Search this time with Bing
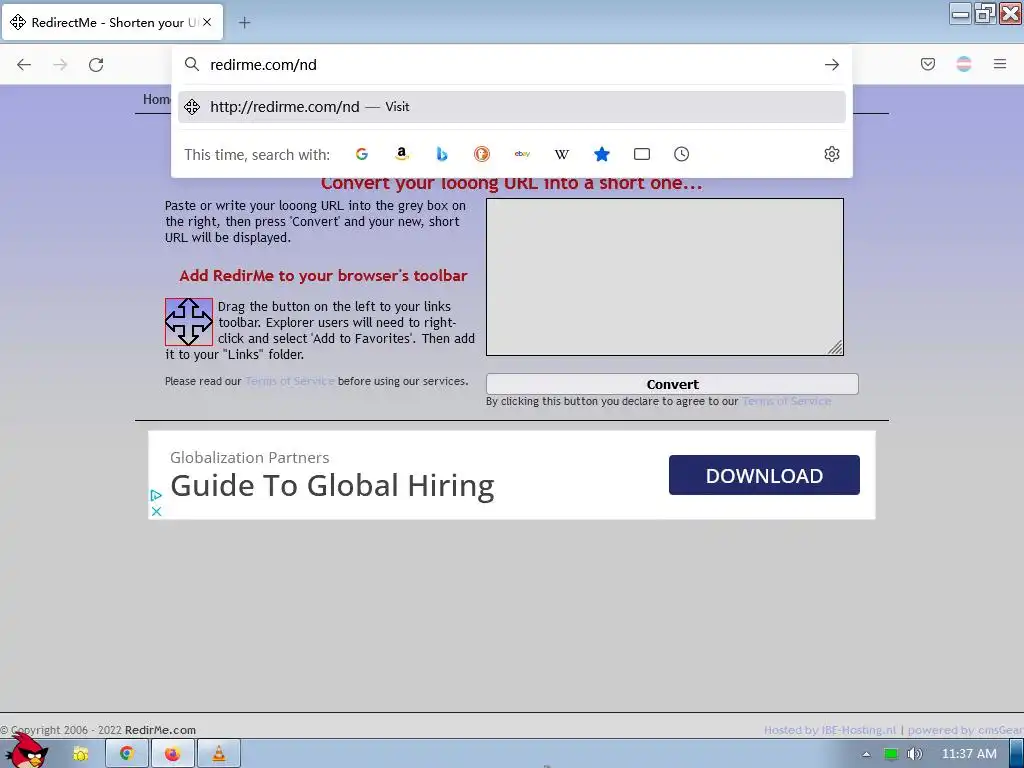 click(441, 154)
